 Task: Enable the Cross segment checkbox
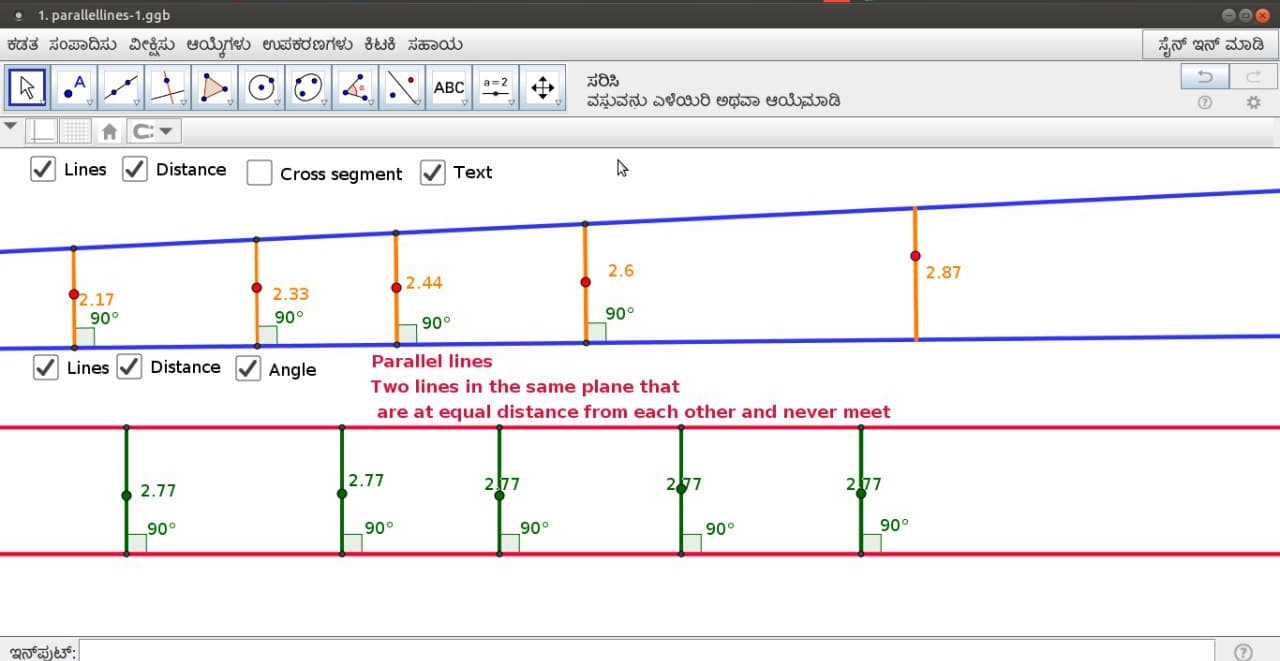[260, 173]
